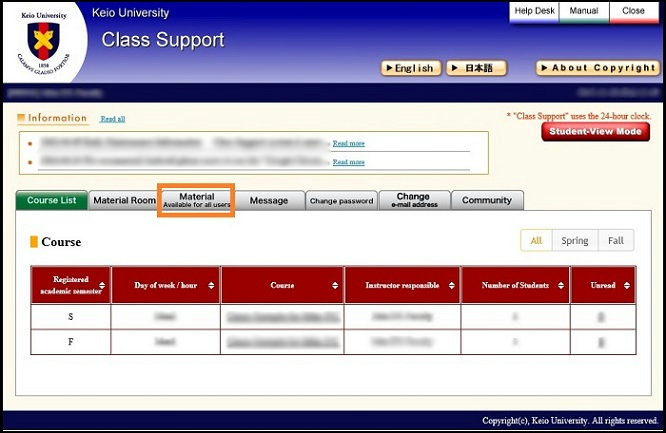Click Read all information link

(x=112, y=119)
